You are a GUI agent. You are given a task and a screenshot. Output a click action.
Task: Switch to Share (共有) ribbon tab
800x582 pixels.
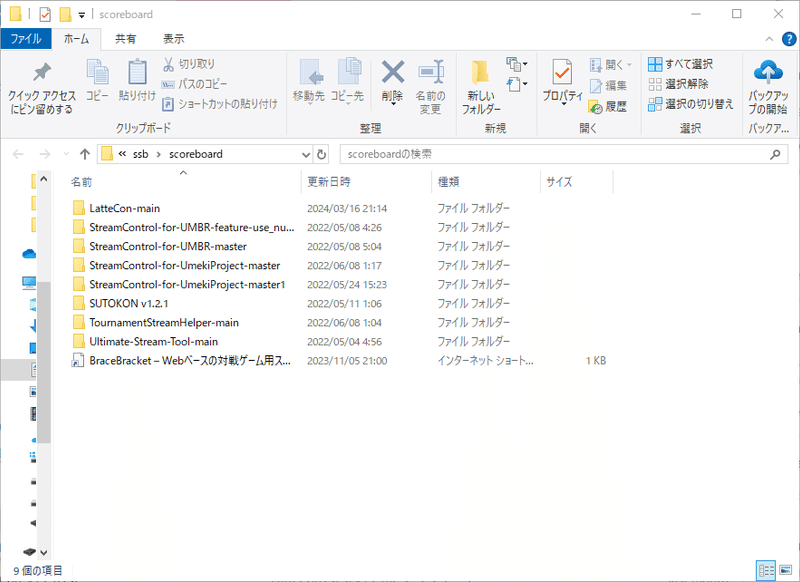click(x=126, y=39)
